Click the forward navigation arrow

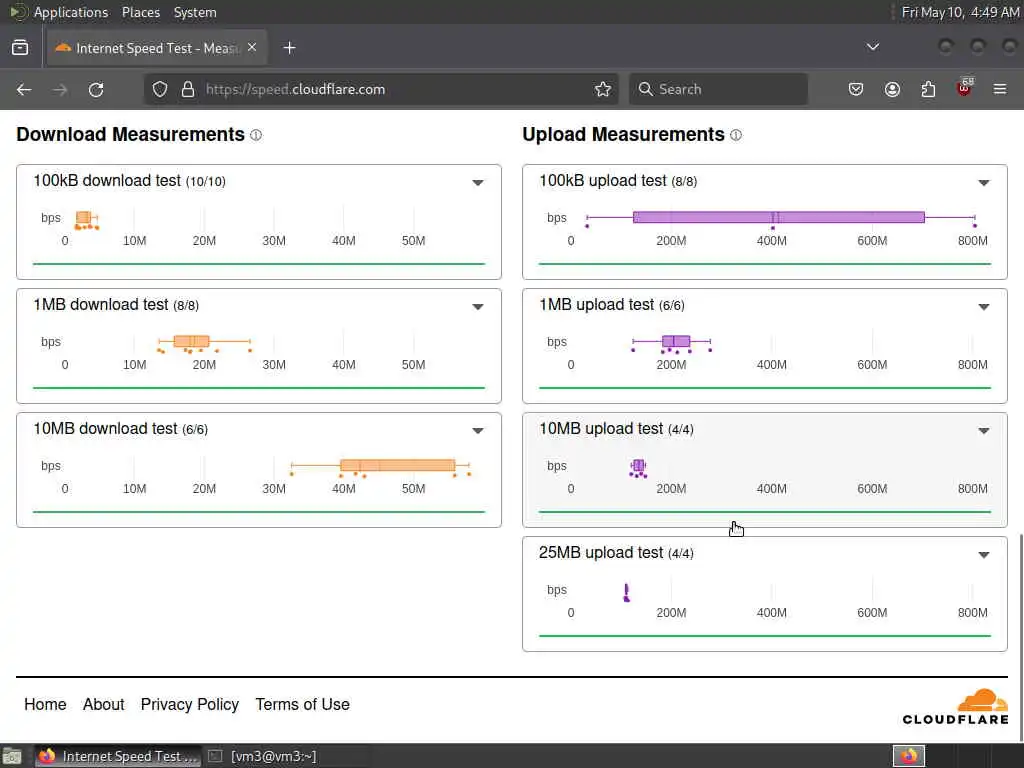point(60,89)
